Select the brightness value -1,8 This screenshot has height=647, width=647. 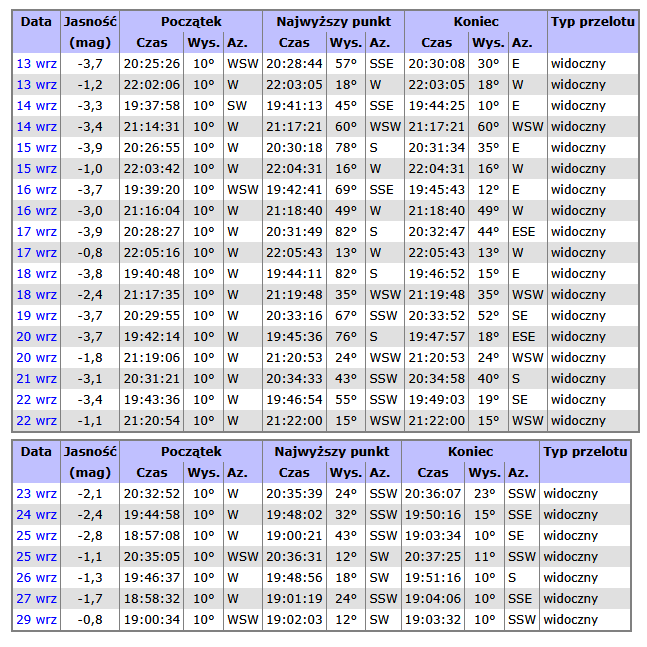click(x=90, y=358)
